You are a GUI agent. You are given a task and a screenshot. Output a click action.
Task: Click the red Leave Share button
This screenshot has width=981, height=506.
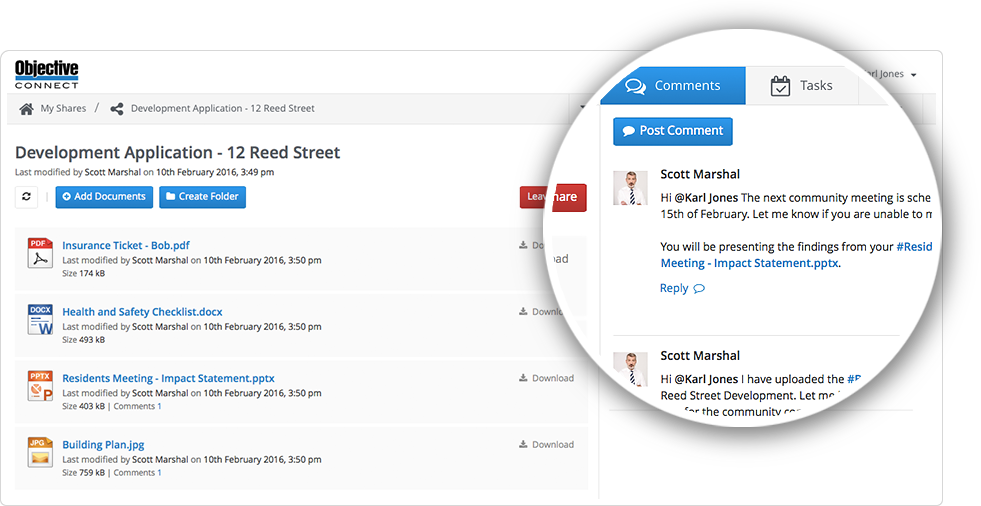[x=552, y=196]
